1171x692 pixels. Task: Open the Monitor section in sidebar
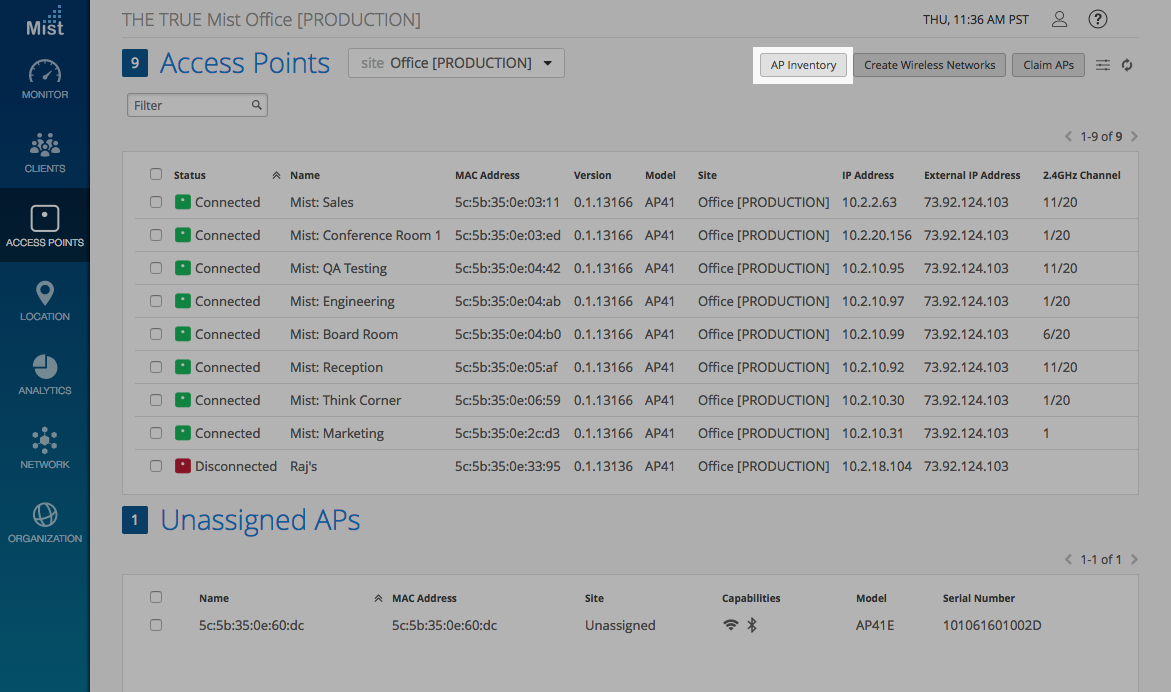45,80
